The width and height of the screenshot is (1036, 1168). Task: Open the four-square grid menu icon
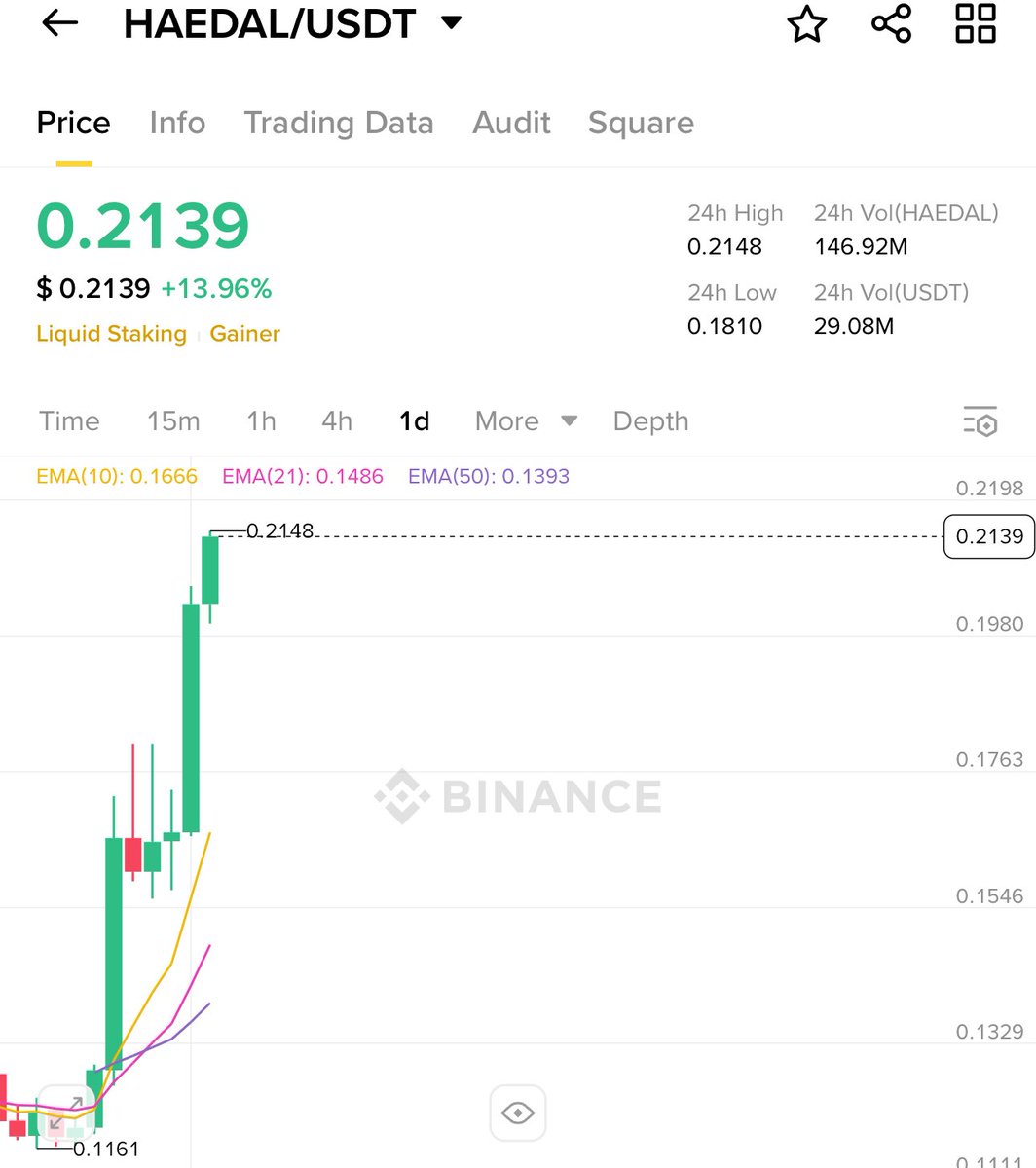pyautogui.click(x=976, y=23)
